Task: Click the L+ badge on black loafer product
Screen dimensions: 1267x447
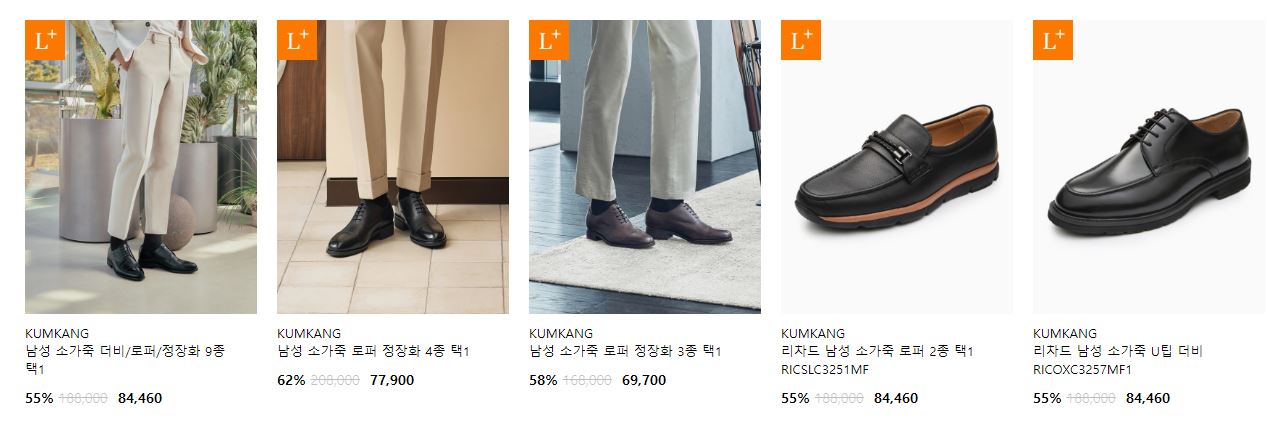Action: tap(801, 40)
